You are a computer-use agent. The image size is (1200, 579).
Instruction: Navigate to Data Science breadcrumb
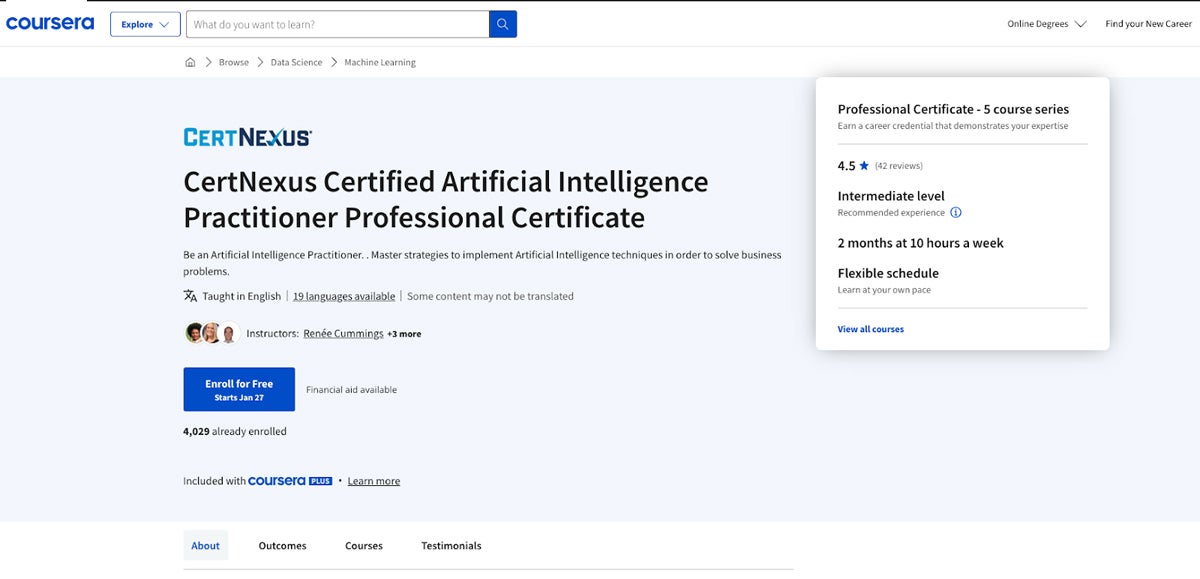click(x=296, y=62)
